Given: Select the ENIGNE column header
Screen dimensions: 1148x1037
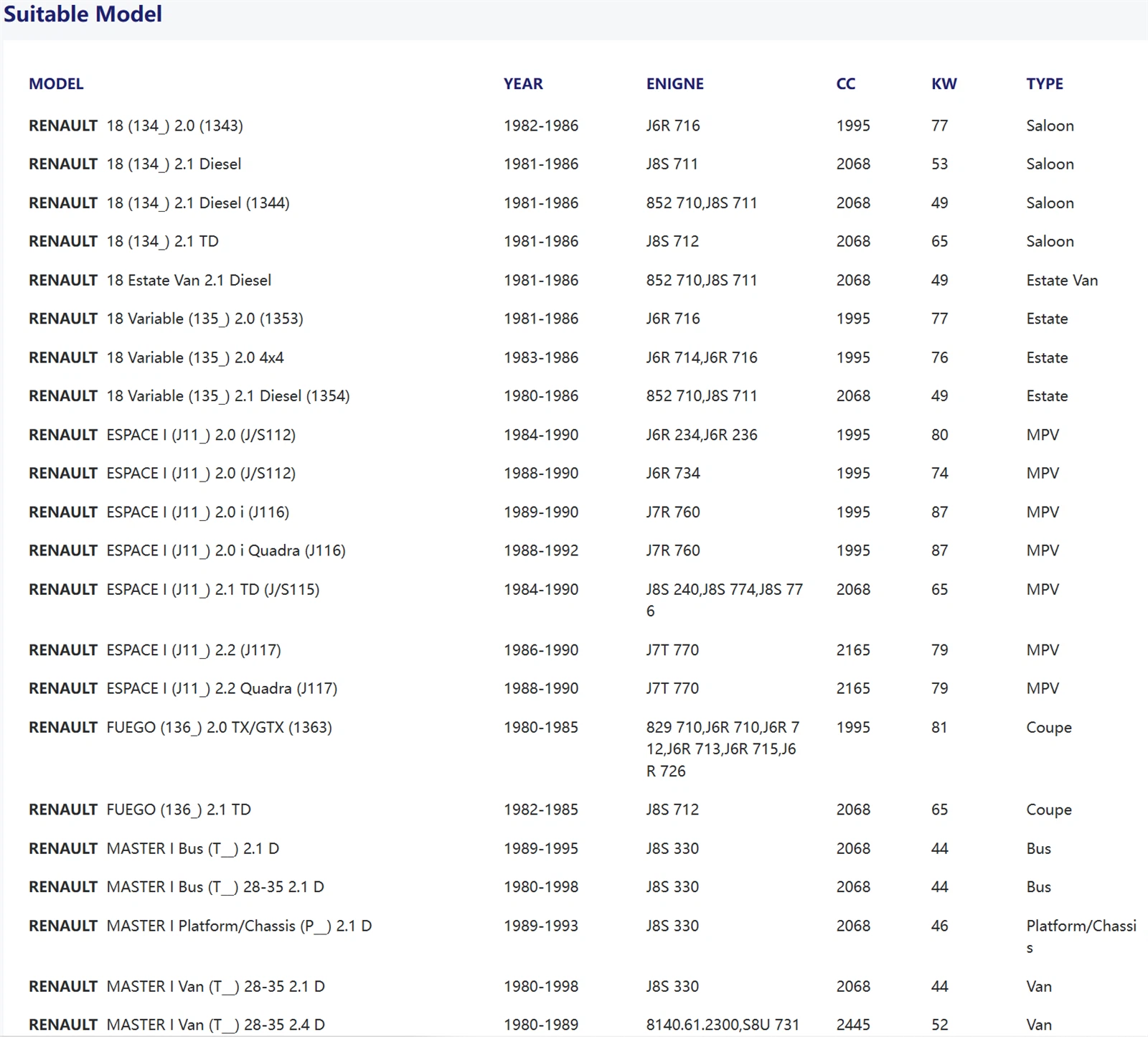Looking at the screenshot, I should pos(675,84).
